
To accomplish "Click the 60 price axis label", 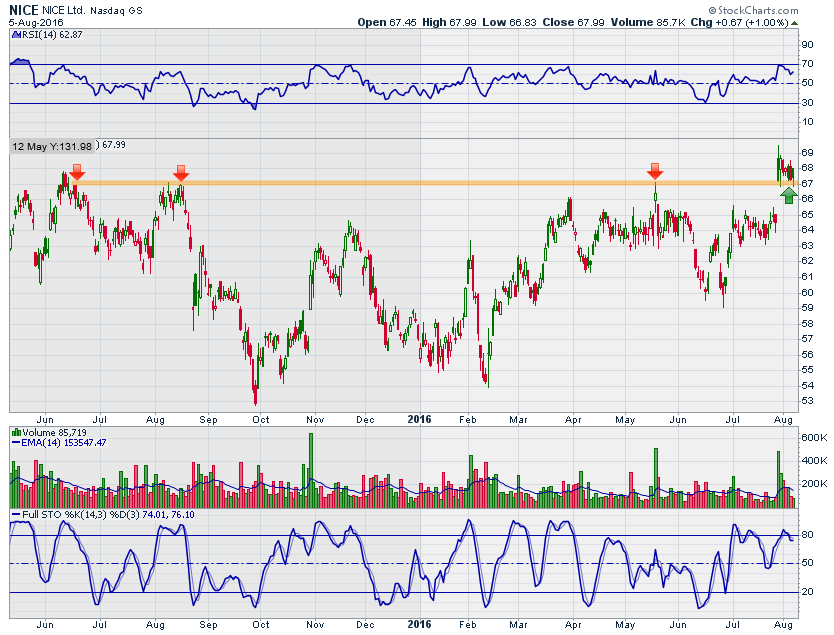I will tap(807, 293).
